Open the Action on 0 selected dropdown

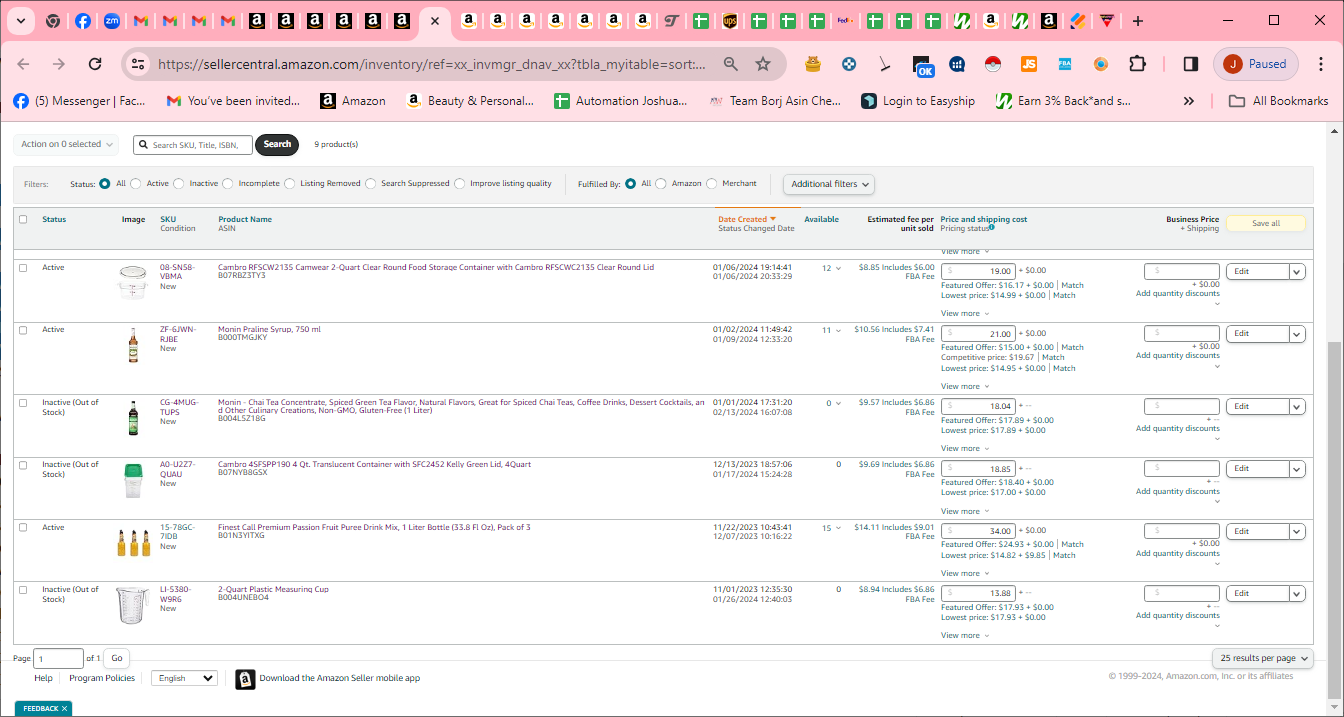click(x=66, y=144)
